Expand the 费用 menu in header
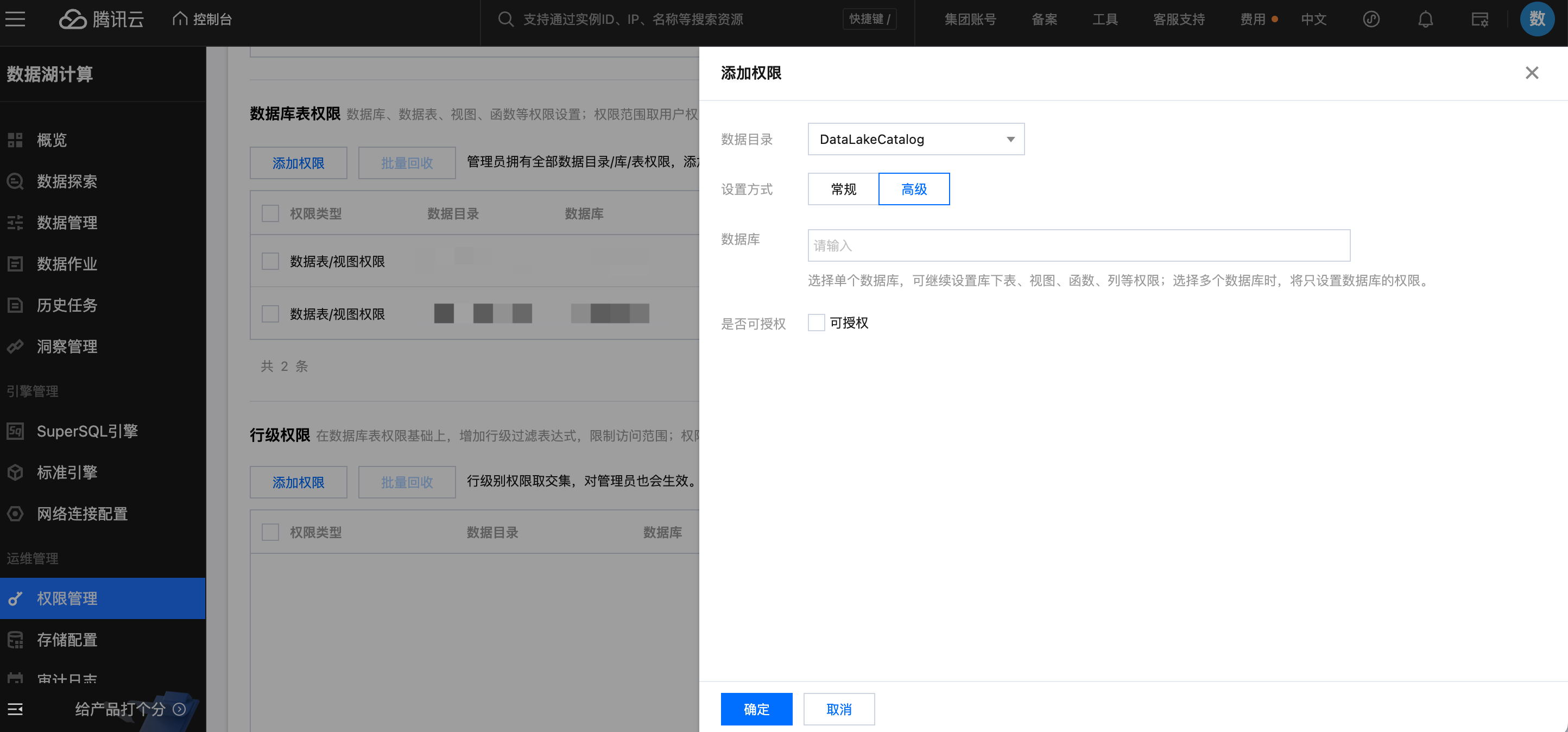Viewport: 1568px width, 732px height. point(1253,20)
